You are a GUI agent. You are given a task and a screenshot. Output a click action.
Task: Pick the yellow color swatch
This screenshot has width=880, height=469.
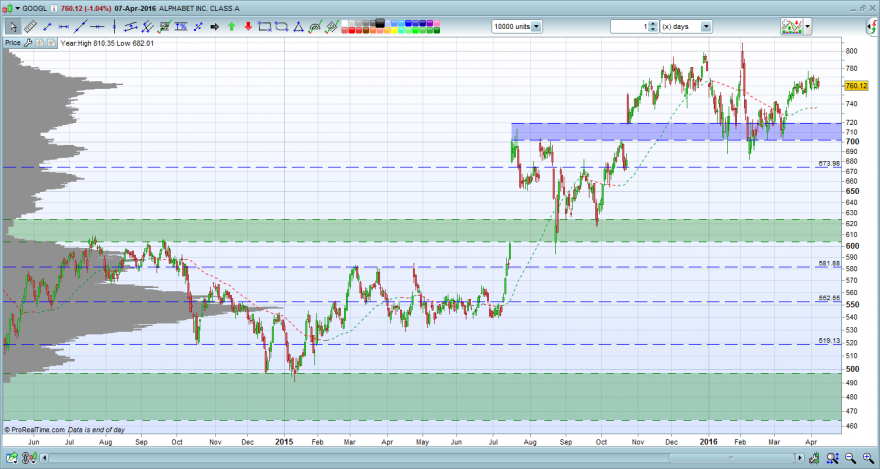pyautogui.click(x=393, y=30)
